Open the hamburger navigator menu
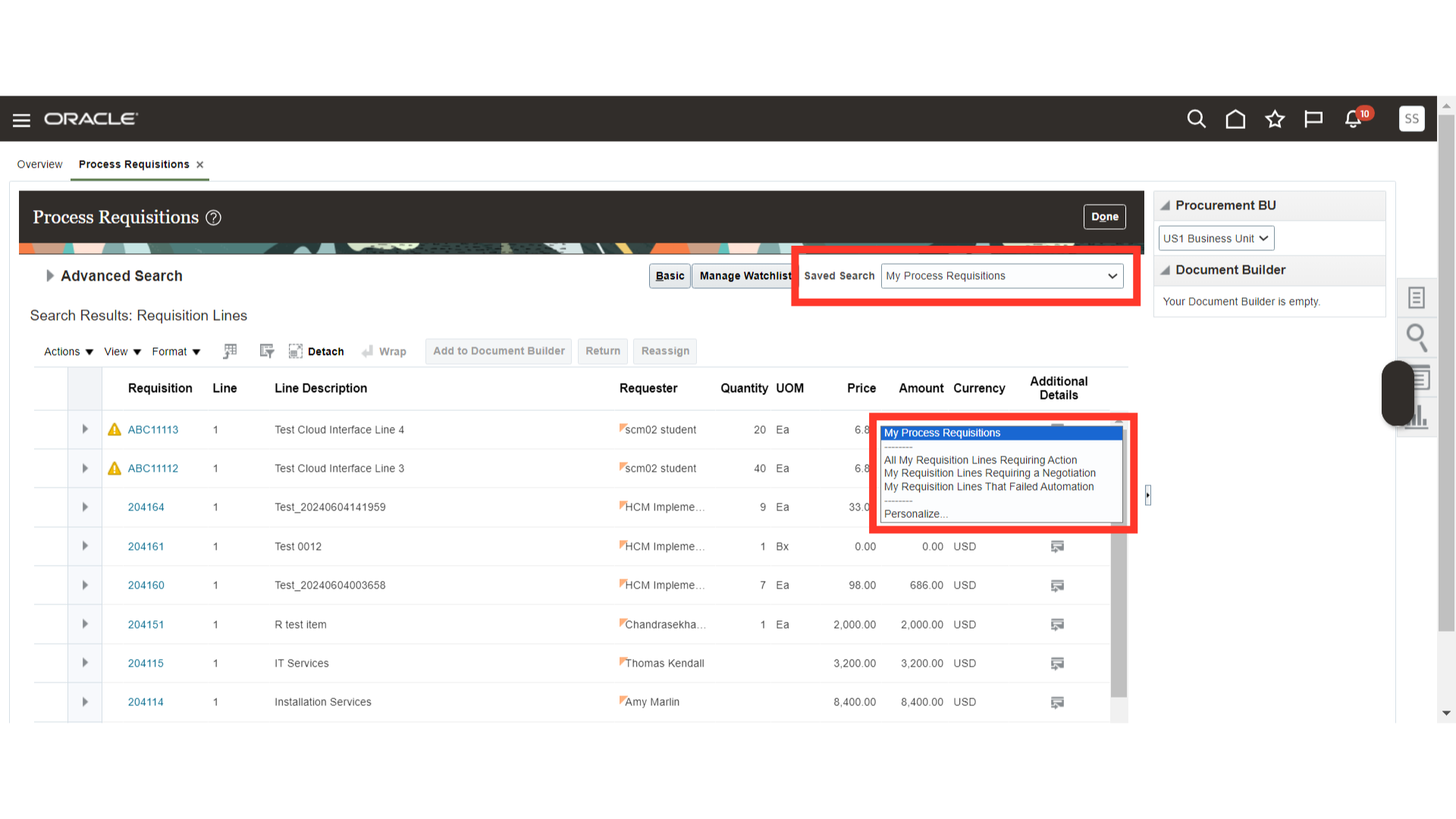1456x819 pixels. [21, 120]
